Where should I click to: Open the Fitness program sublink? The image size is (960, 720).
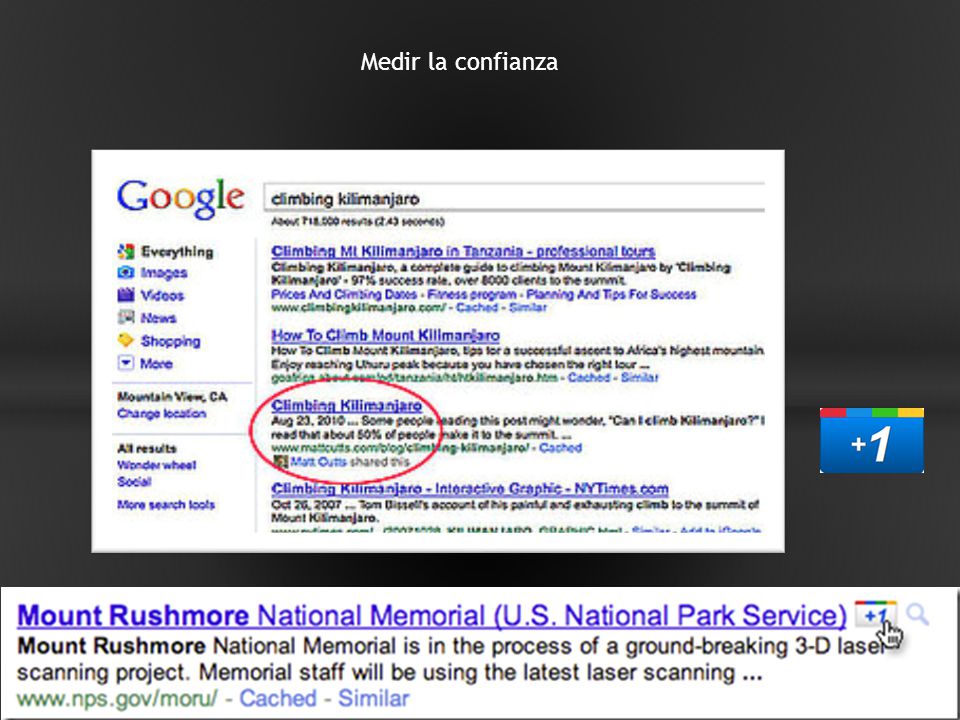coord(471,294)
